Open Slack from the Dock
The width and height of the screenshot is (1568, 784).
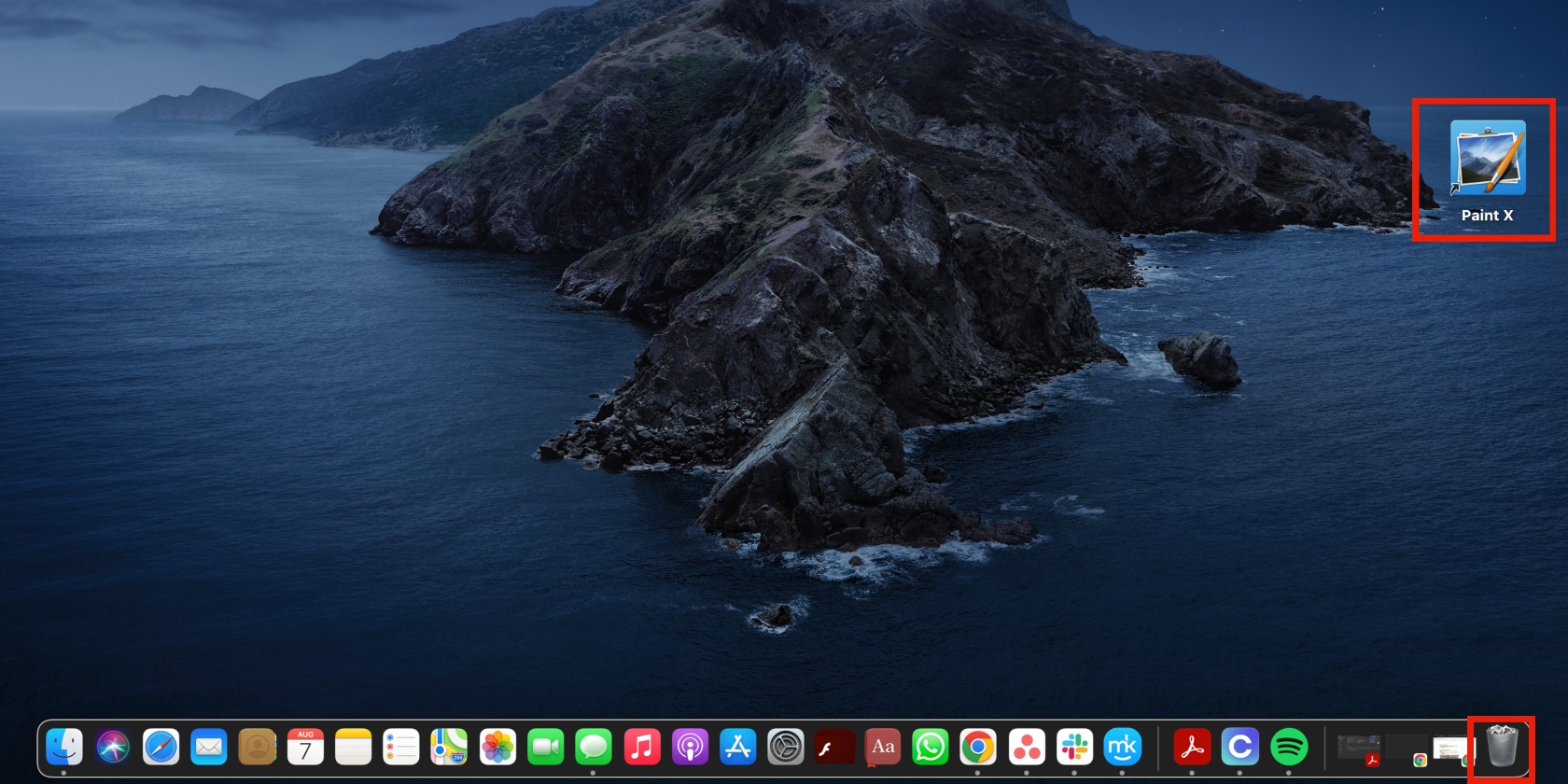point(1074,747)
